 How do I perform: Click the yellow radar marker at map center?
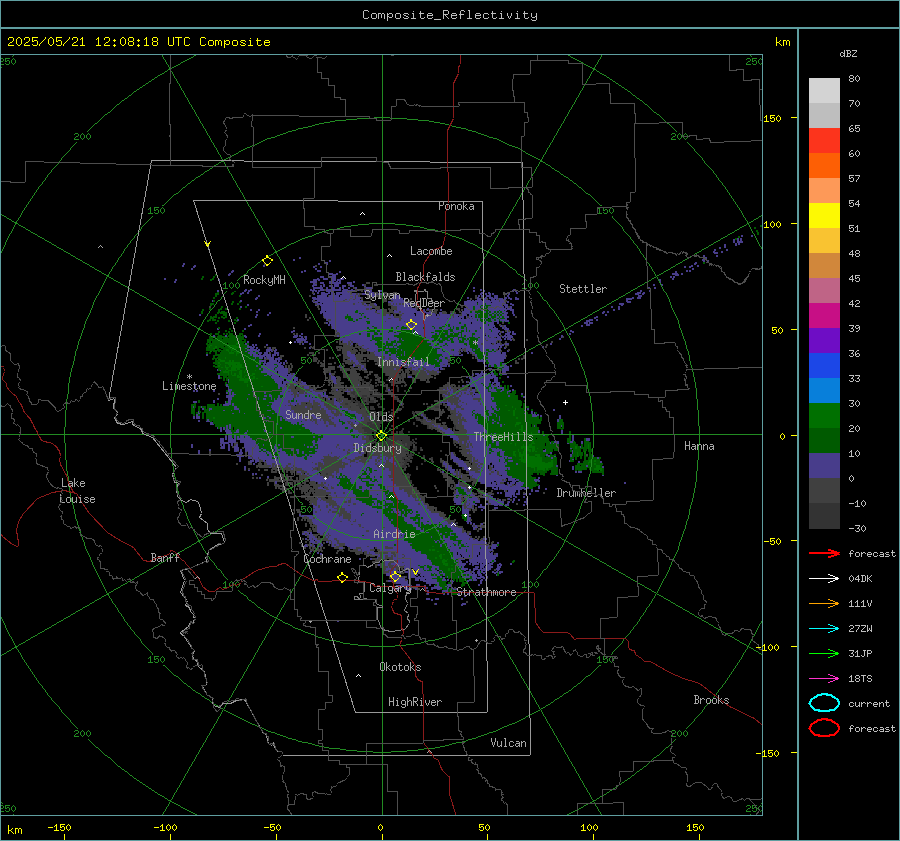(x=381, y=436)
